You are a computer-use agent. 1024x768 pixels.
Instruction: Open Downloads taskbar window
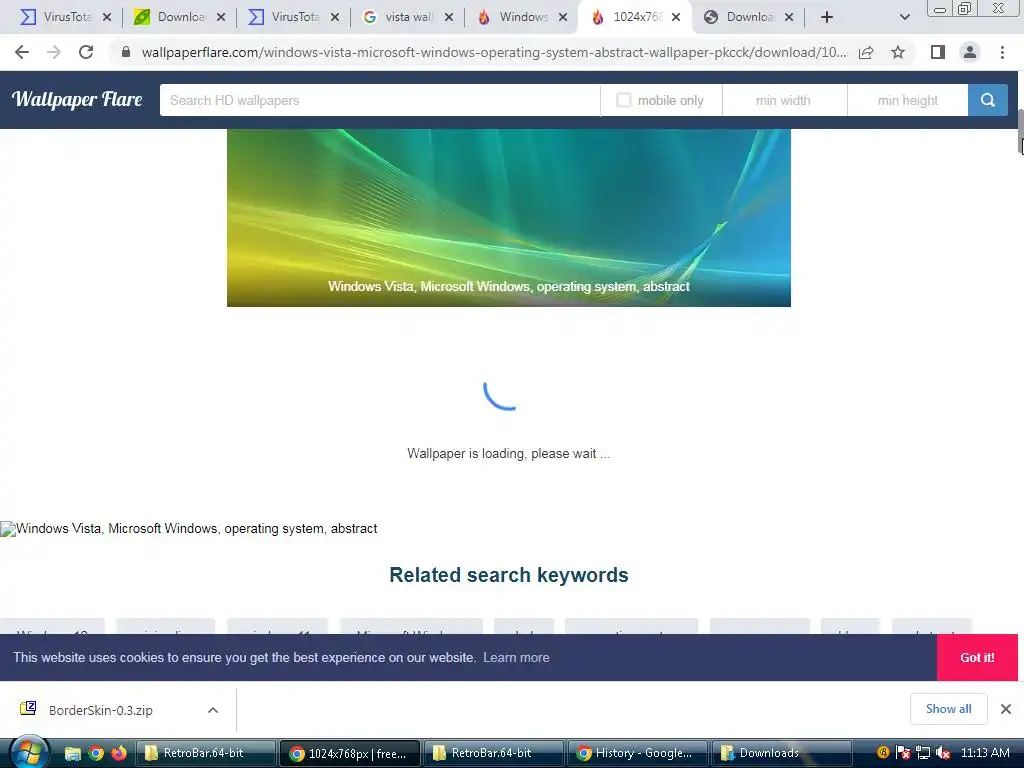pyautogui.click(x=781, y=753)
